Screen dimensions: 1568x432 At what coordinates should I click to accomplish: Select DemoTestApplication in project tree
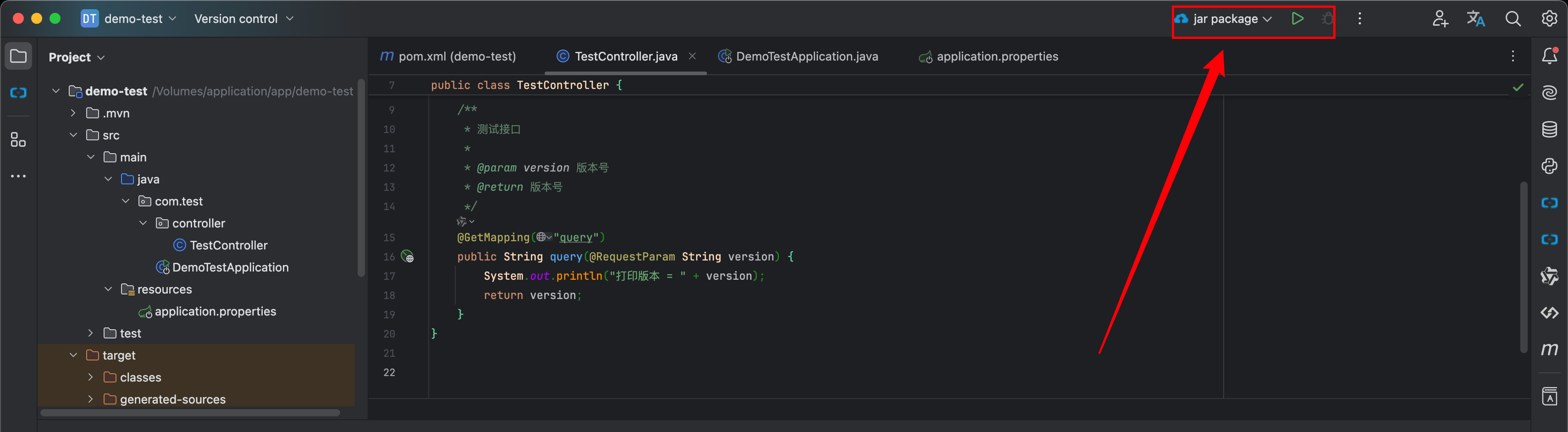click(x=230, y=267)
